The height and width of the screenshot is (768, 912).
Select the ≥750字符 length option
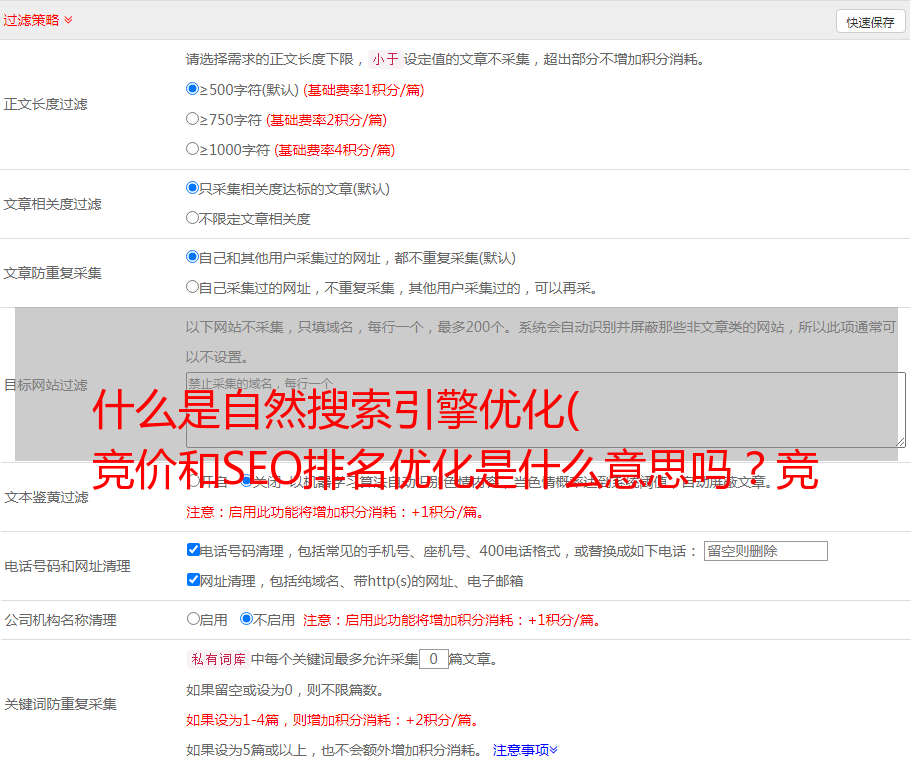pos(193,119)
